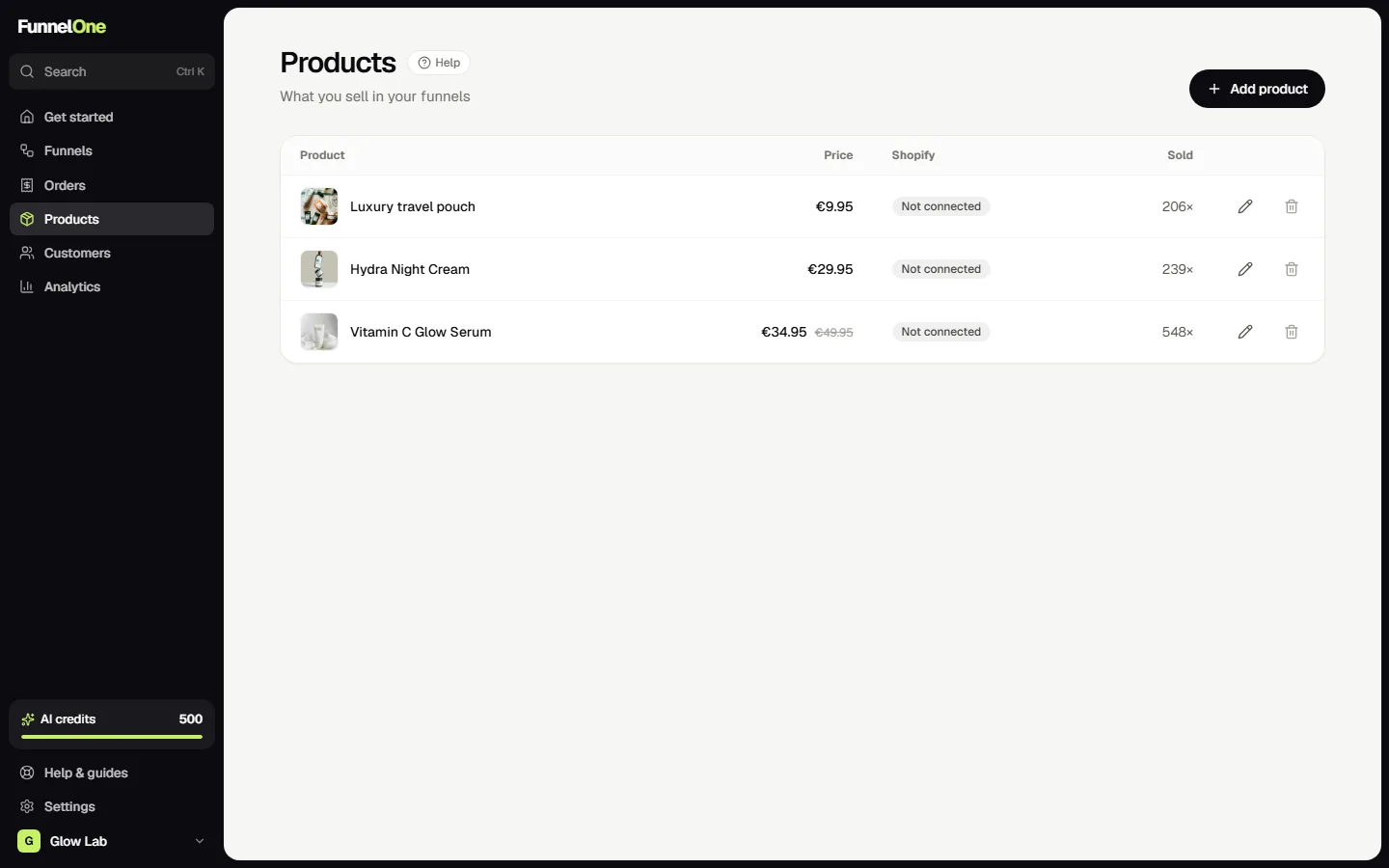Delete Hydra Night Cream with trash icon

pyautogui.click(x=1292, y=269)
